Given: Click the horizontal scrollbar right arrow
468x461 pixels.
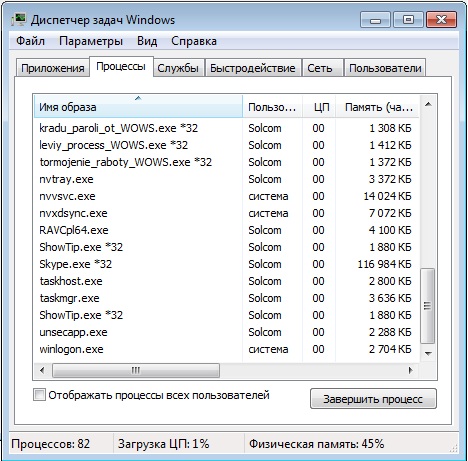Looking at the screenshot, I should [411, 370].
